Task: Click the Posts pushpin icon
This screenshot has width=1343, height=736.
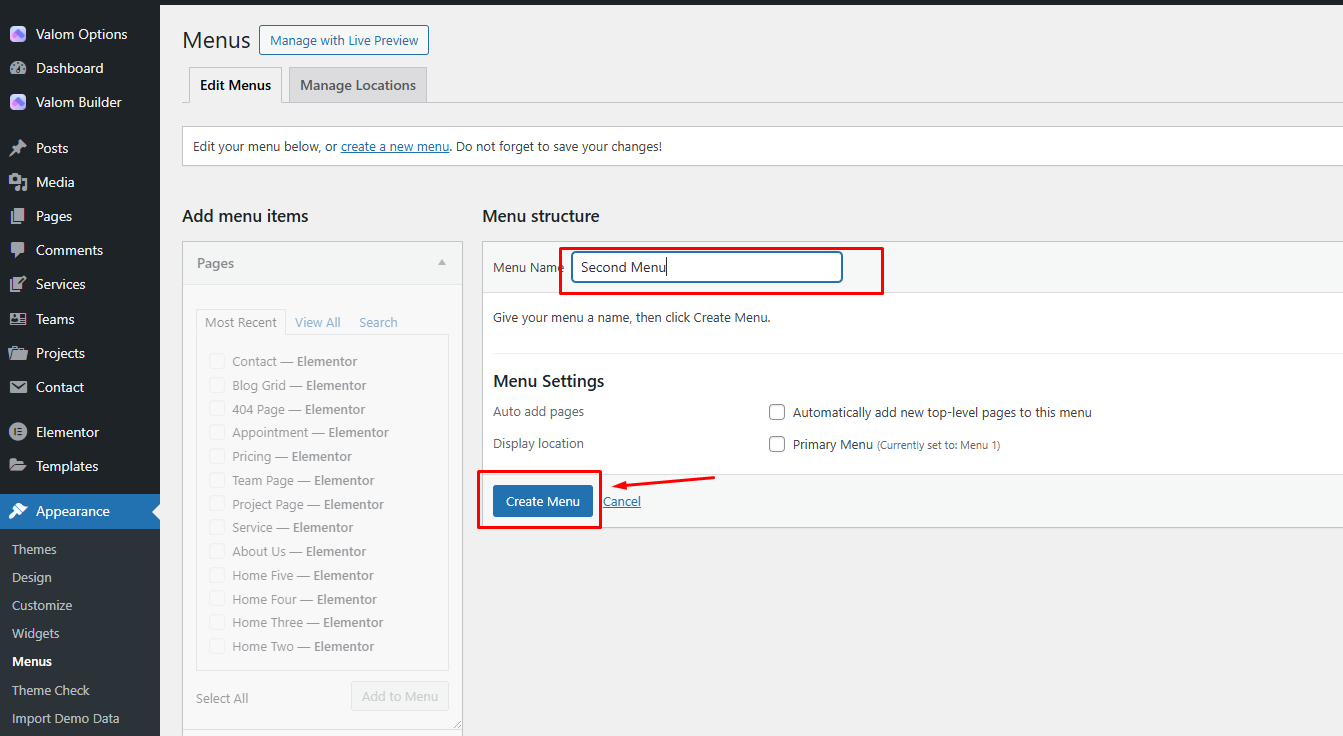Action: click(18, 148)
